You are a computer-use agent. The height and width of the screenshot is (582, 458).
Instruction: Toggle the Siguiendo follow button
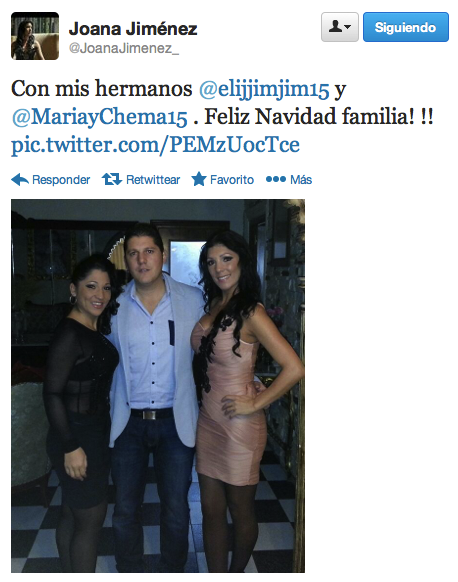406,27
